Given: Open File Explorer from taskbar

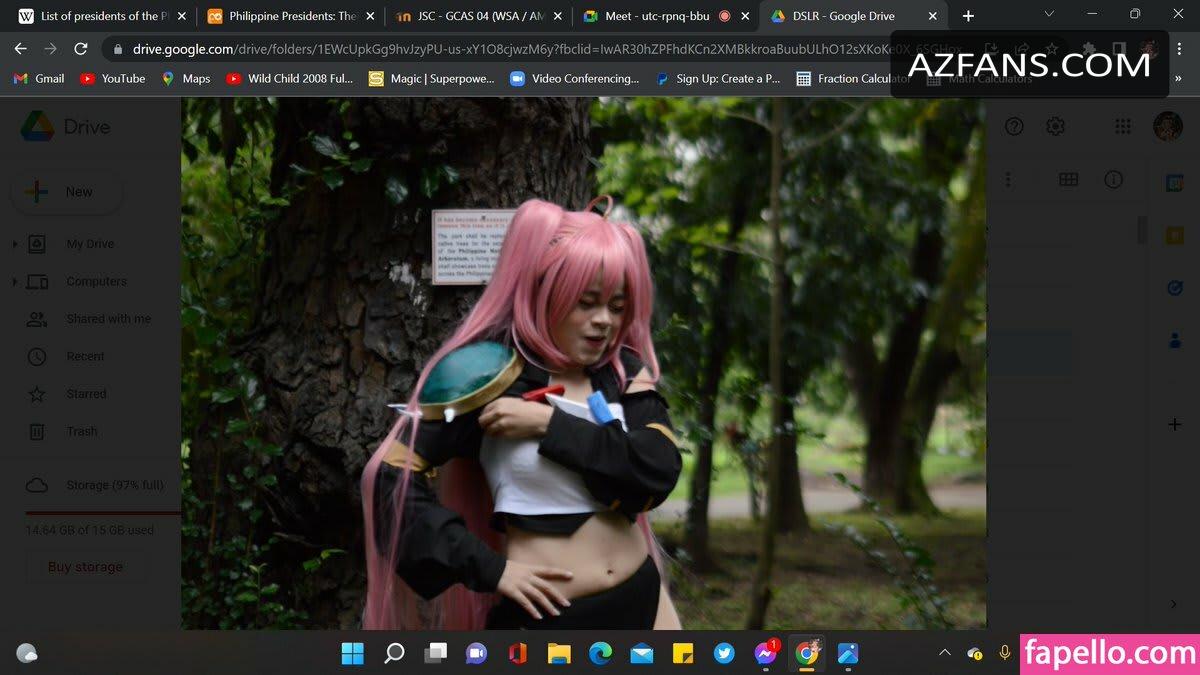Looking at the screenshot, I should coord(559,654).
